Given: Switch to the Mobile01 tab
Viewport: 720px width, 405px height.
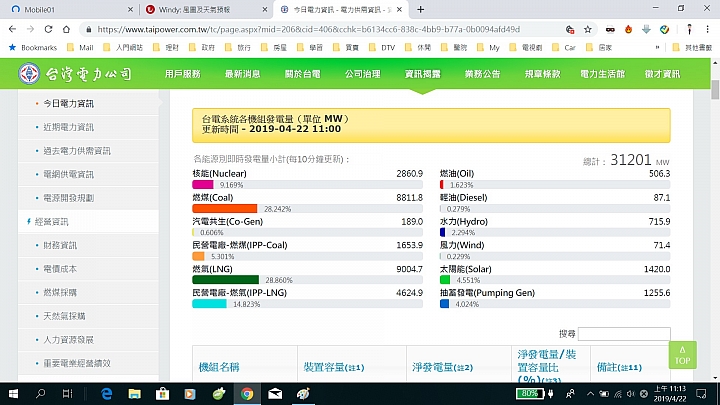Looking at the screenshot, I should coord(67,9).
